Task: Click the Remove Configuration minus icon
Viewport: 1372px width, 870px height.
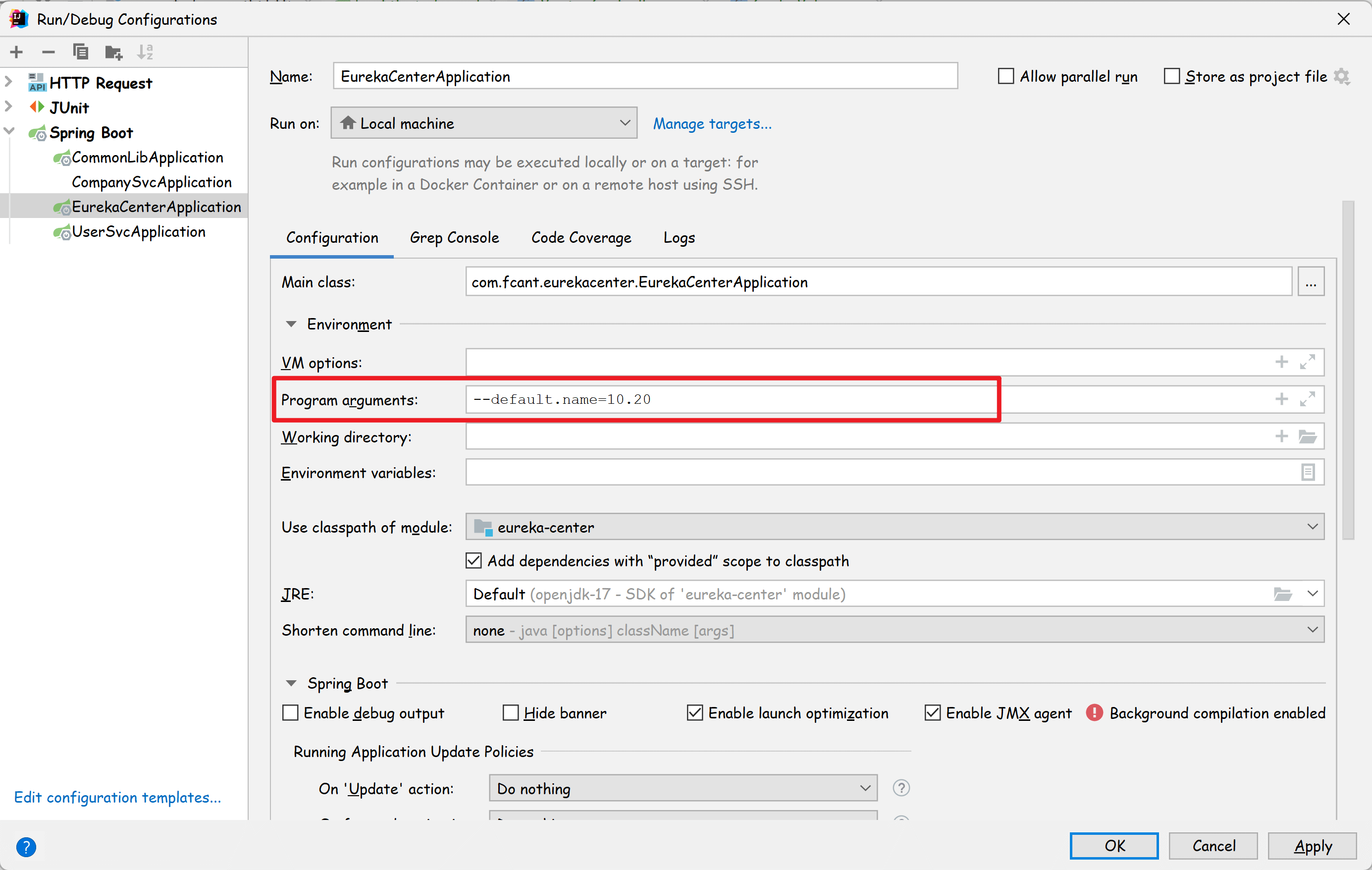Action: 49,52
